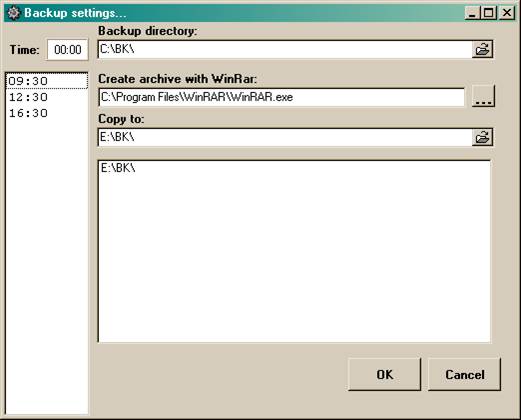Dismiss dialog with Cancel button
This screenshot has width=521, height=420.
[464, 374]
